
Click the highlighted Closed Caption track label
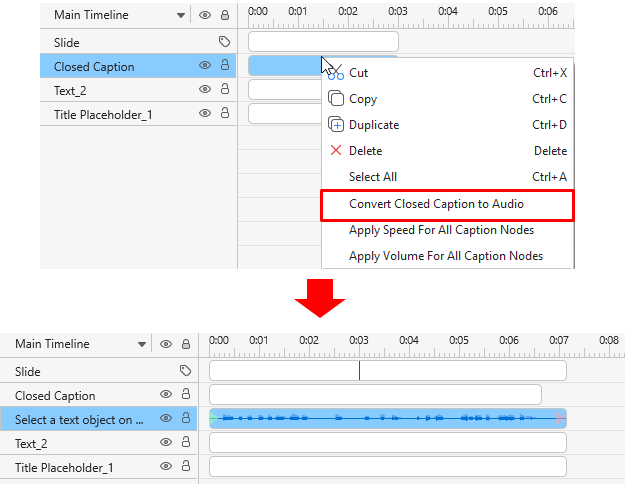pyautogui.click(x=94, y=66)
